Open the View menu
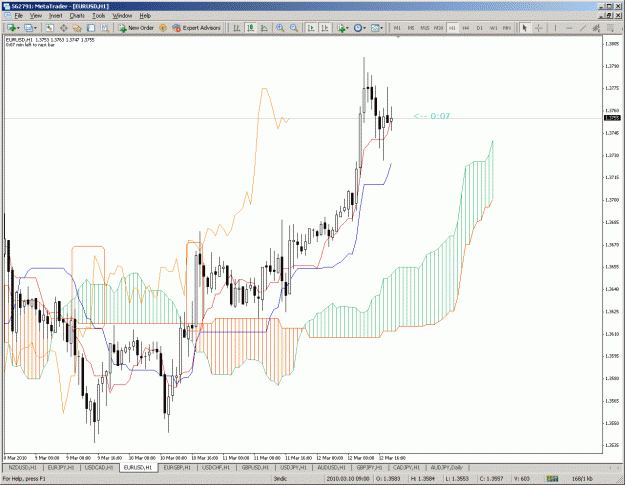Viewport: 625px width, 485px height. [x=36, y=16]
